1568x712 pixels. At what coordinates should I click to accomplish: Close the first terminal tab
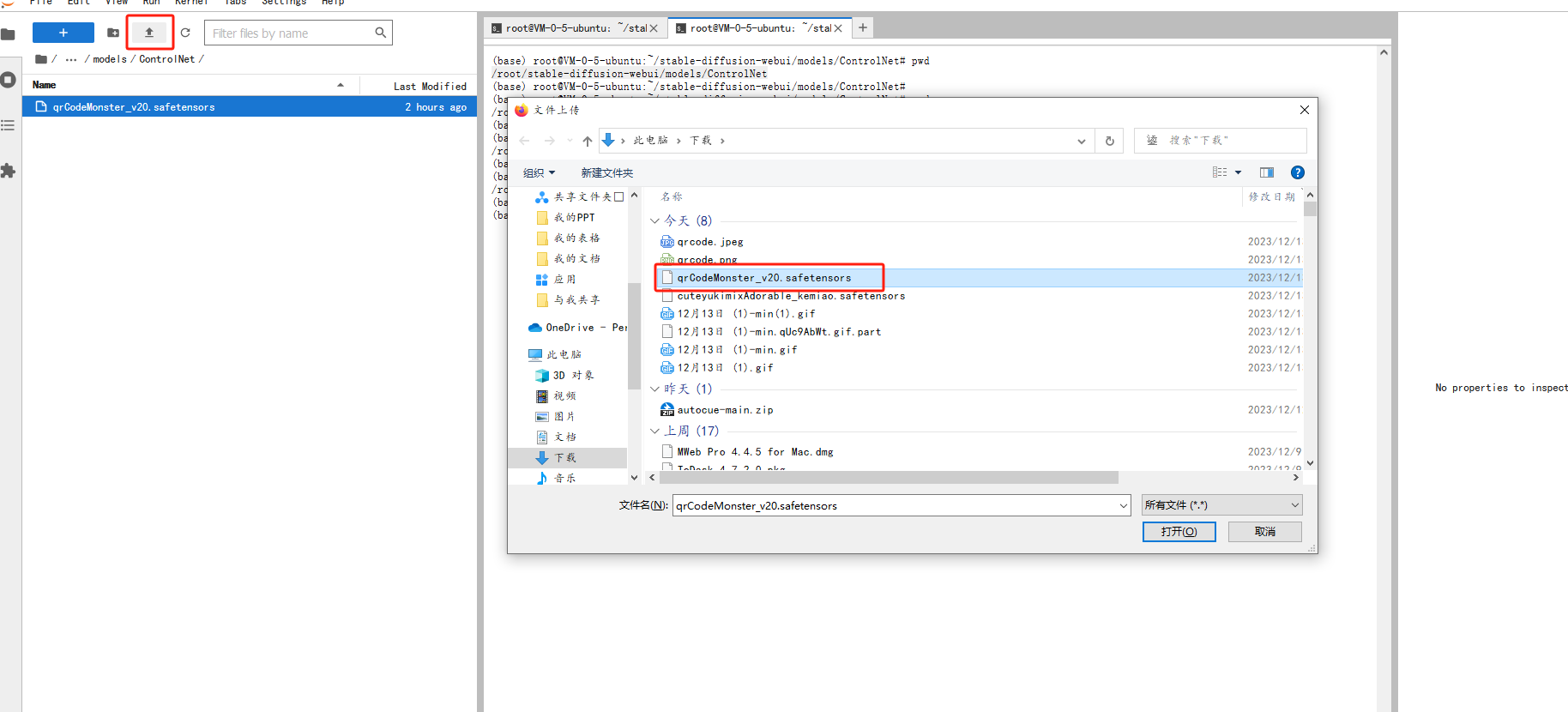(x=654, y=28)
